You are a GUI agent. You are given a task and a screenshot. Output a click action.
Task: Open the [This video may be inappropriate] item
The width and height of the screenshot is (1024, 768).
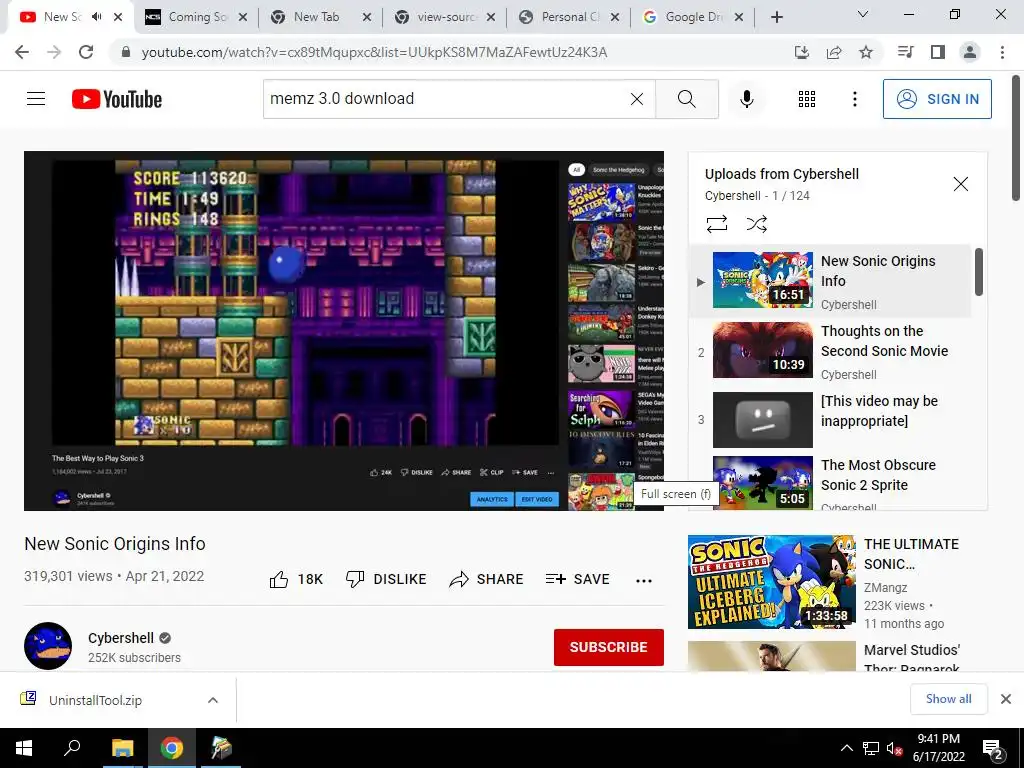click(831, 419)
